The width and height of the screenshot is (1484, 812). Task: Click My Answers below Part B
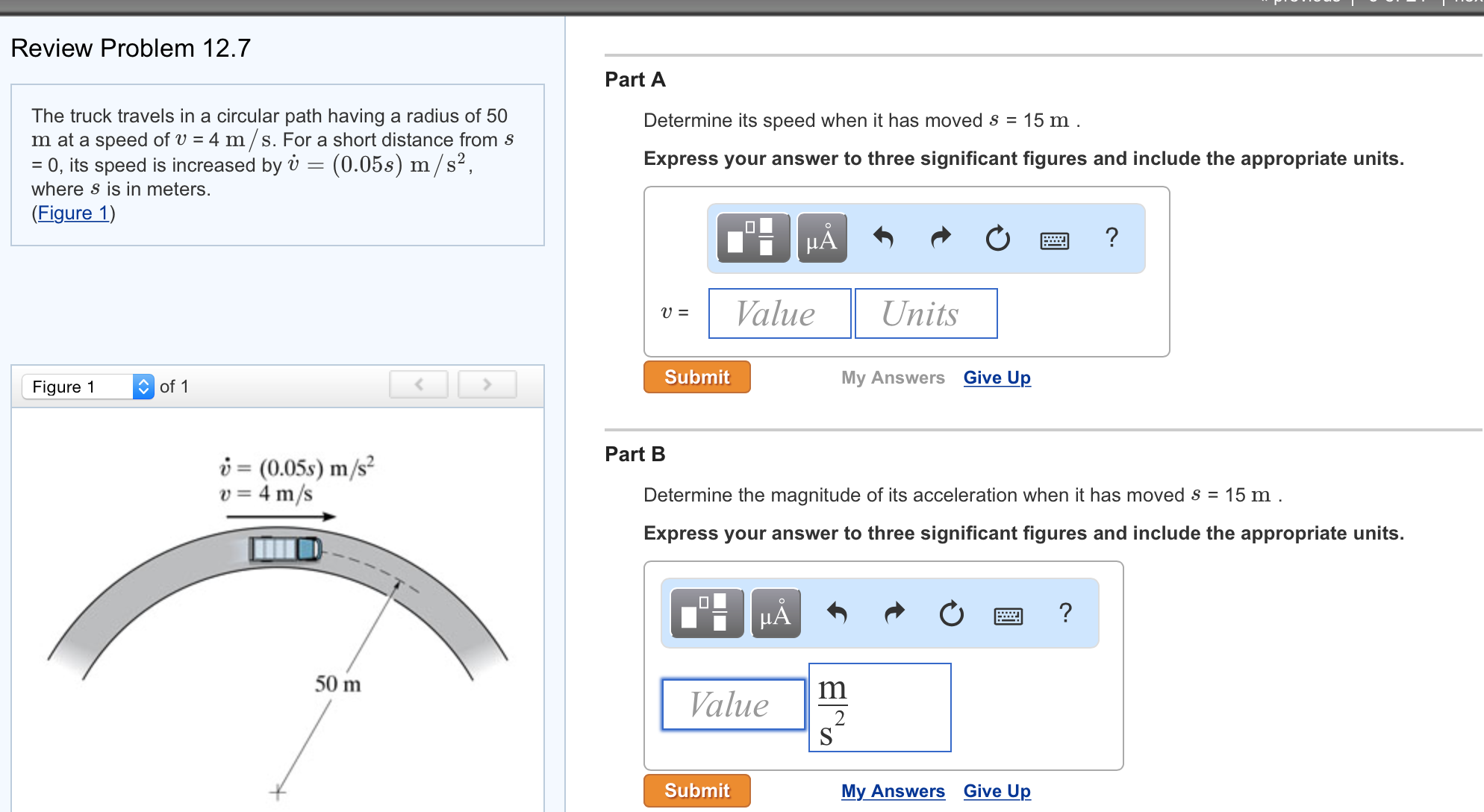coord(892,790)
